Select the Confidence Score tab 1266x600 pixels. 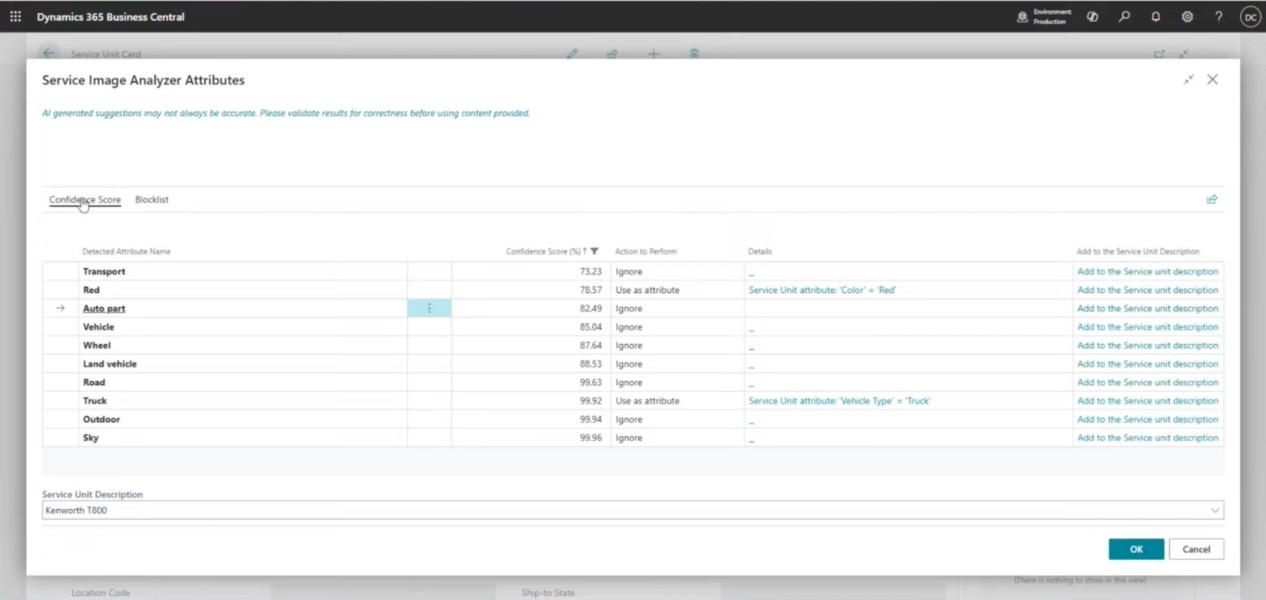pos(84,199)
